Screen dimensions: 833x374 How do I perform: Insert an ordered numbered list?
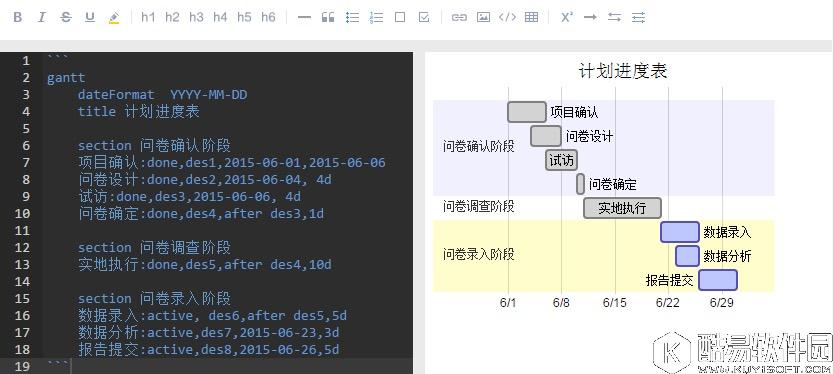(x=377, y=18)
